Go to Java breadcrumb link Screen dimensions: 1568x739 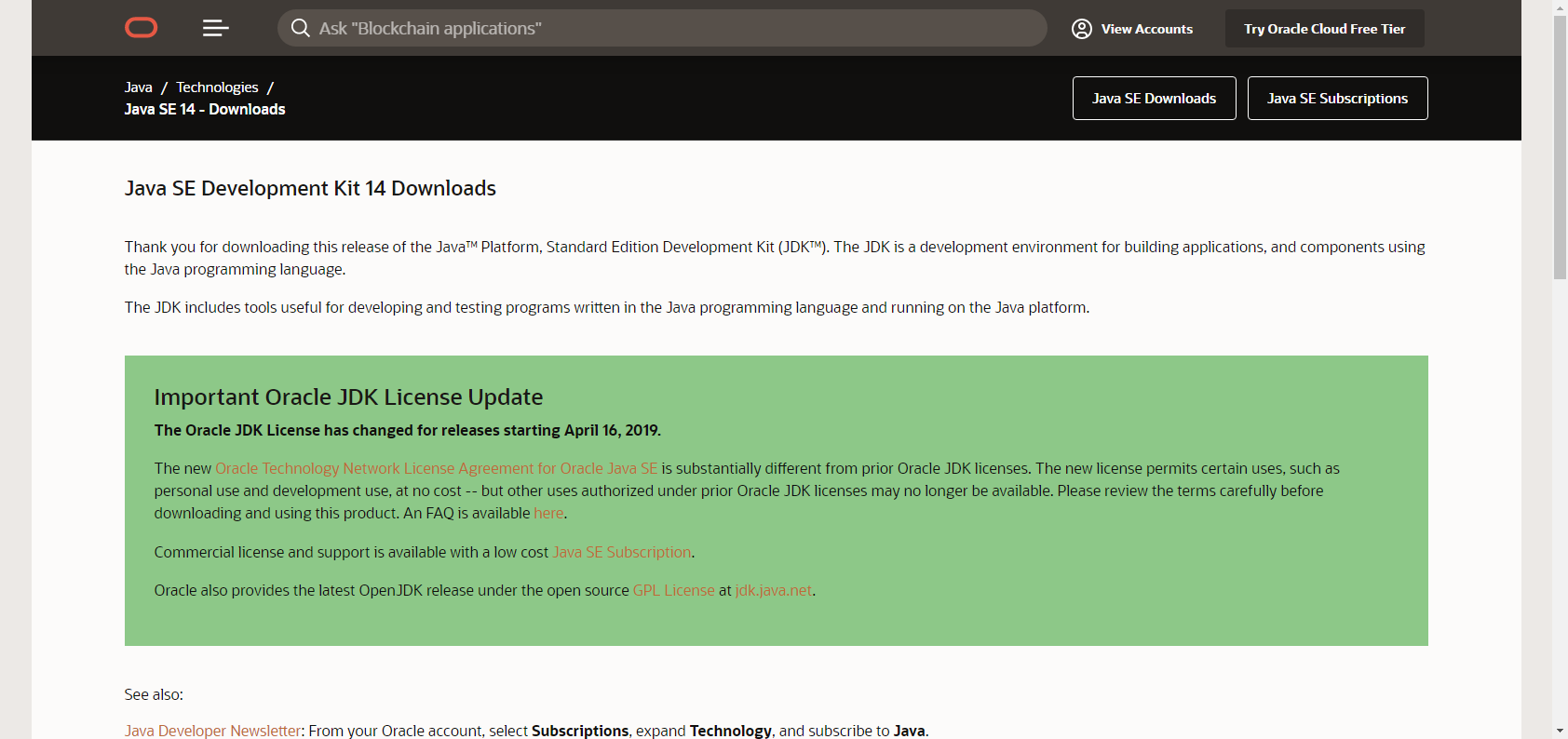(x=139, y=87)
